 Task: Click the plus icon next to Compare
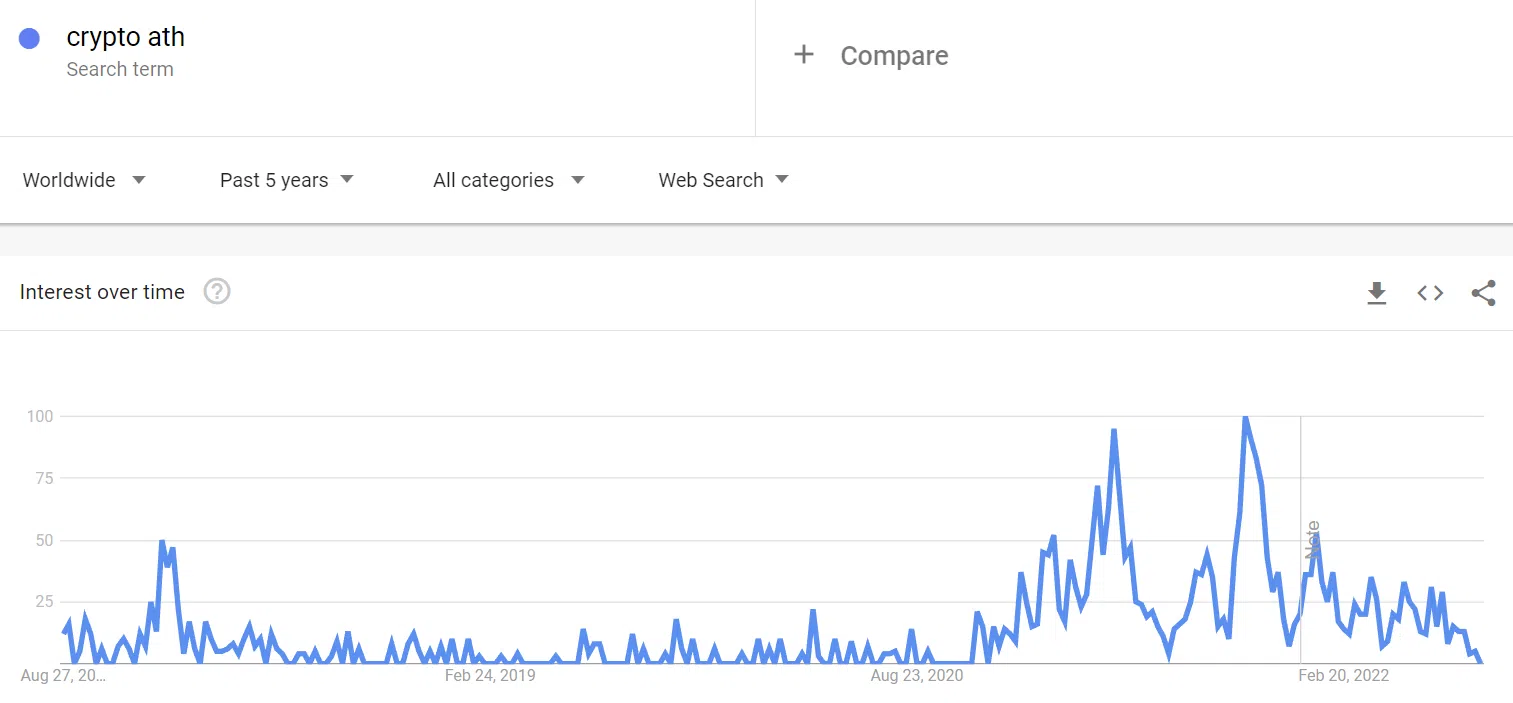pyautogui.click(x=804, y=55)
